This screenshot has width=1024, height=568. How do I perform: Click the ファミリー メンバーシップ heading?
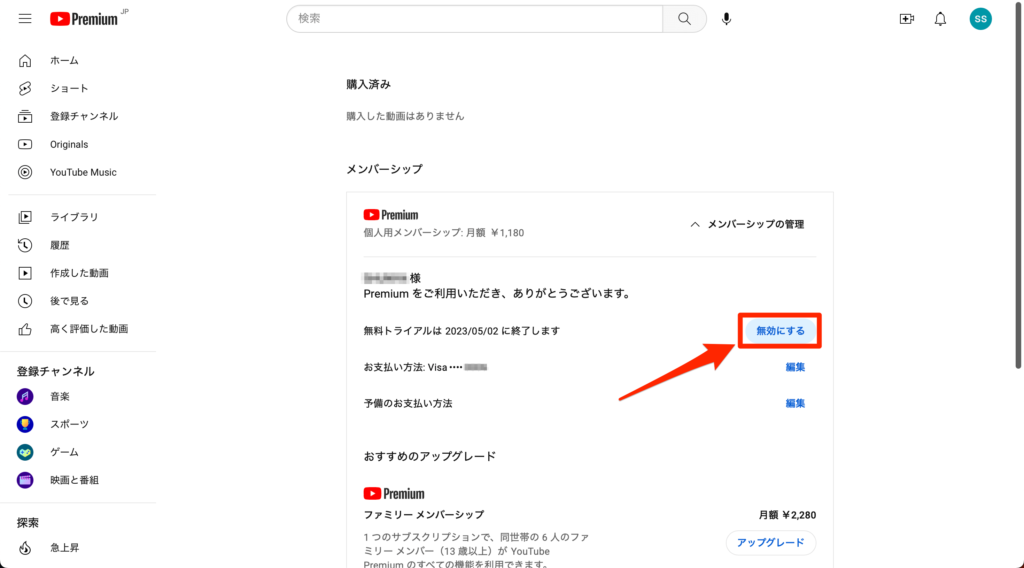click(x=423, y=515)
